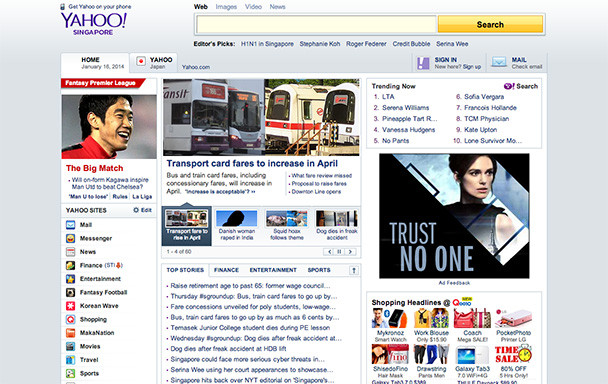Open the Fantasy Football icon
The width and height of the screenshot is (608, 384).
pyautogui.click(x=70, y=292)
